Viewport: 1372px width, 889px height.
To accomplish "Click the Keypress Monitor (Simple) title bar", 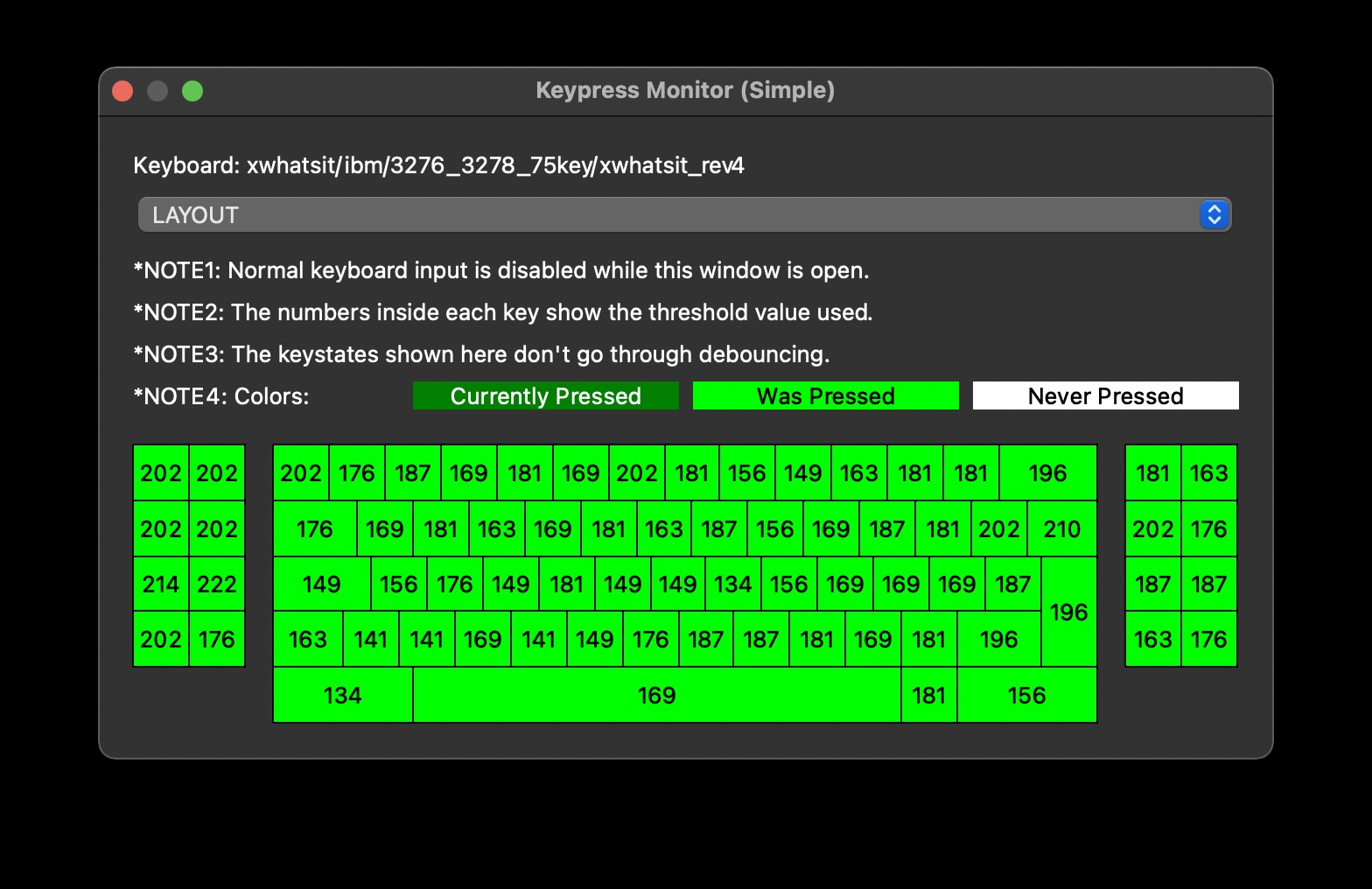I will coord(685,91).
